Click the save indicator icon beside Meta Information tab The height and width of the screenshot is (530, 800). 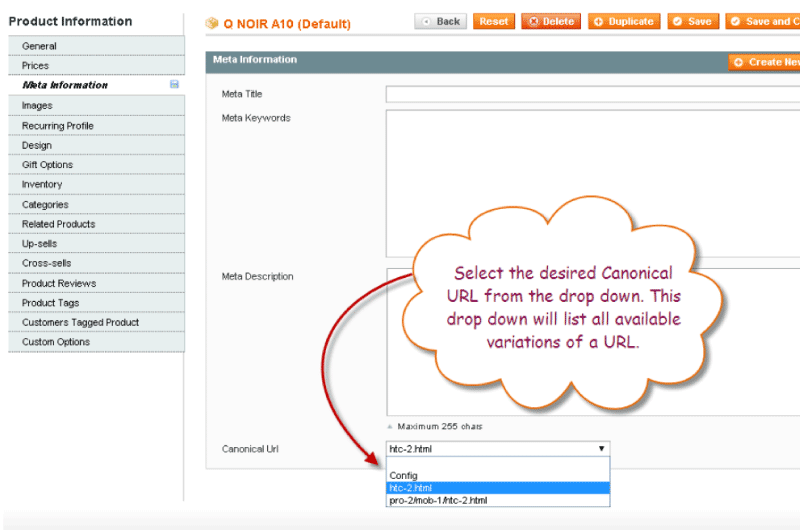(174, 84)
